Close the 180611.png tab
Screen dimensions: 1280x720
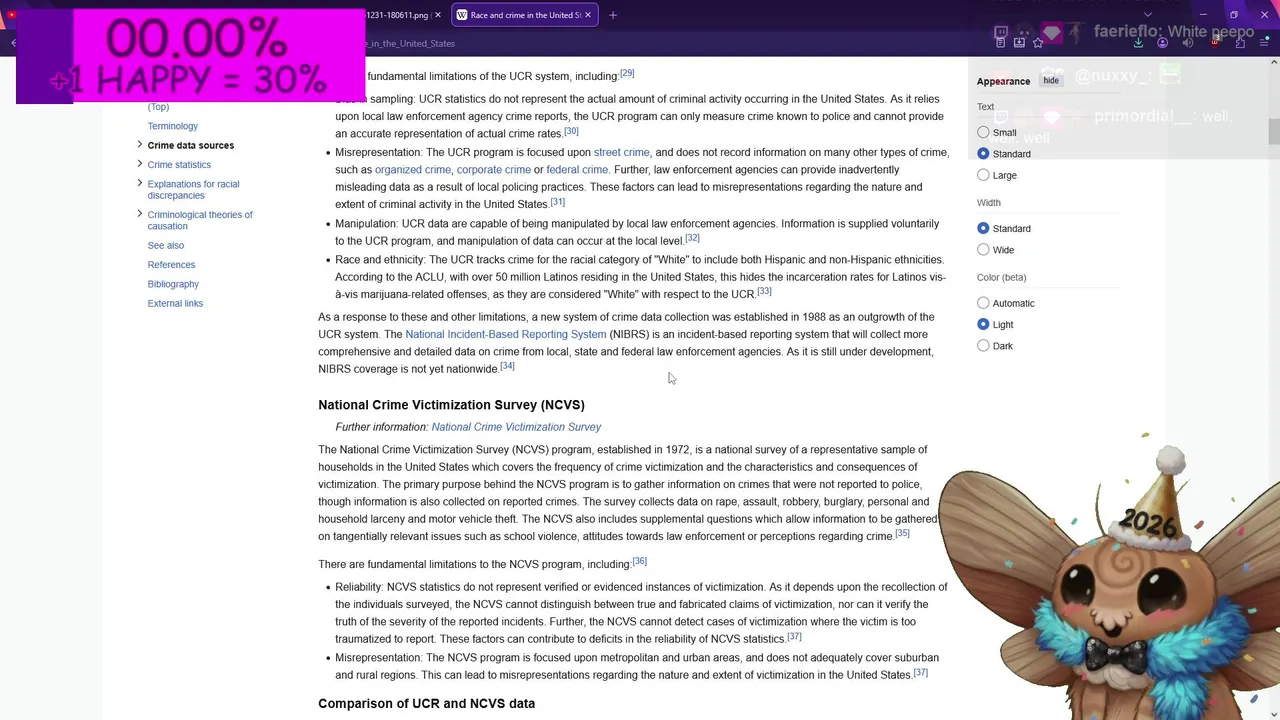click(x=438, y=15)
